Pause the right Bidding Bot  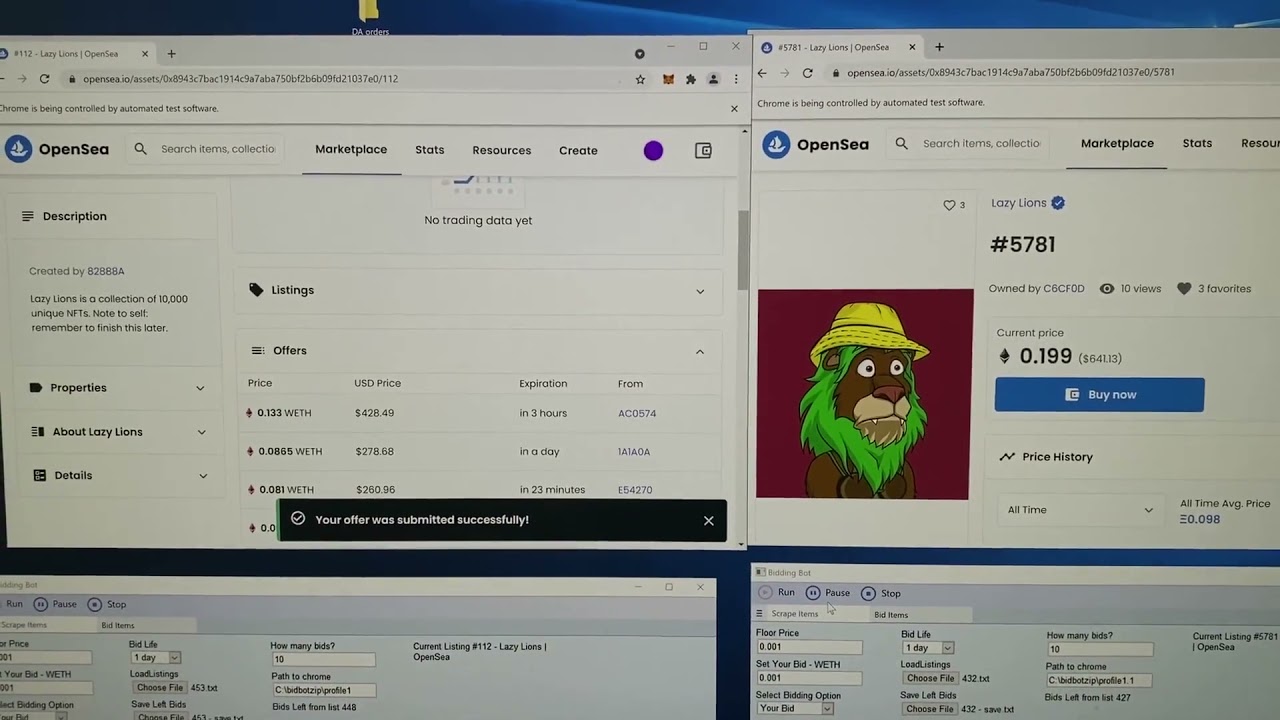[x=829, y=593]
